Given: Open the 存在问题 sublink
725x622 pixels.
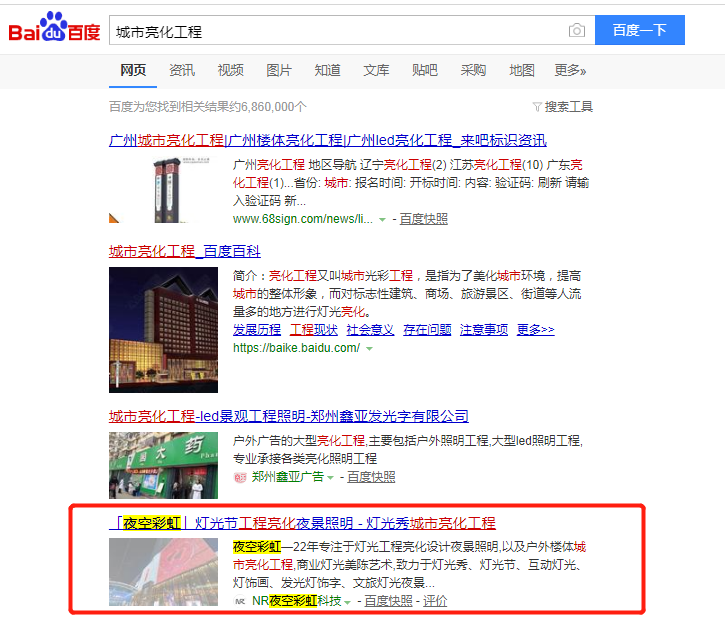Looking at the screenshot, I should click(427, 330).
